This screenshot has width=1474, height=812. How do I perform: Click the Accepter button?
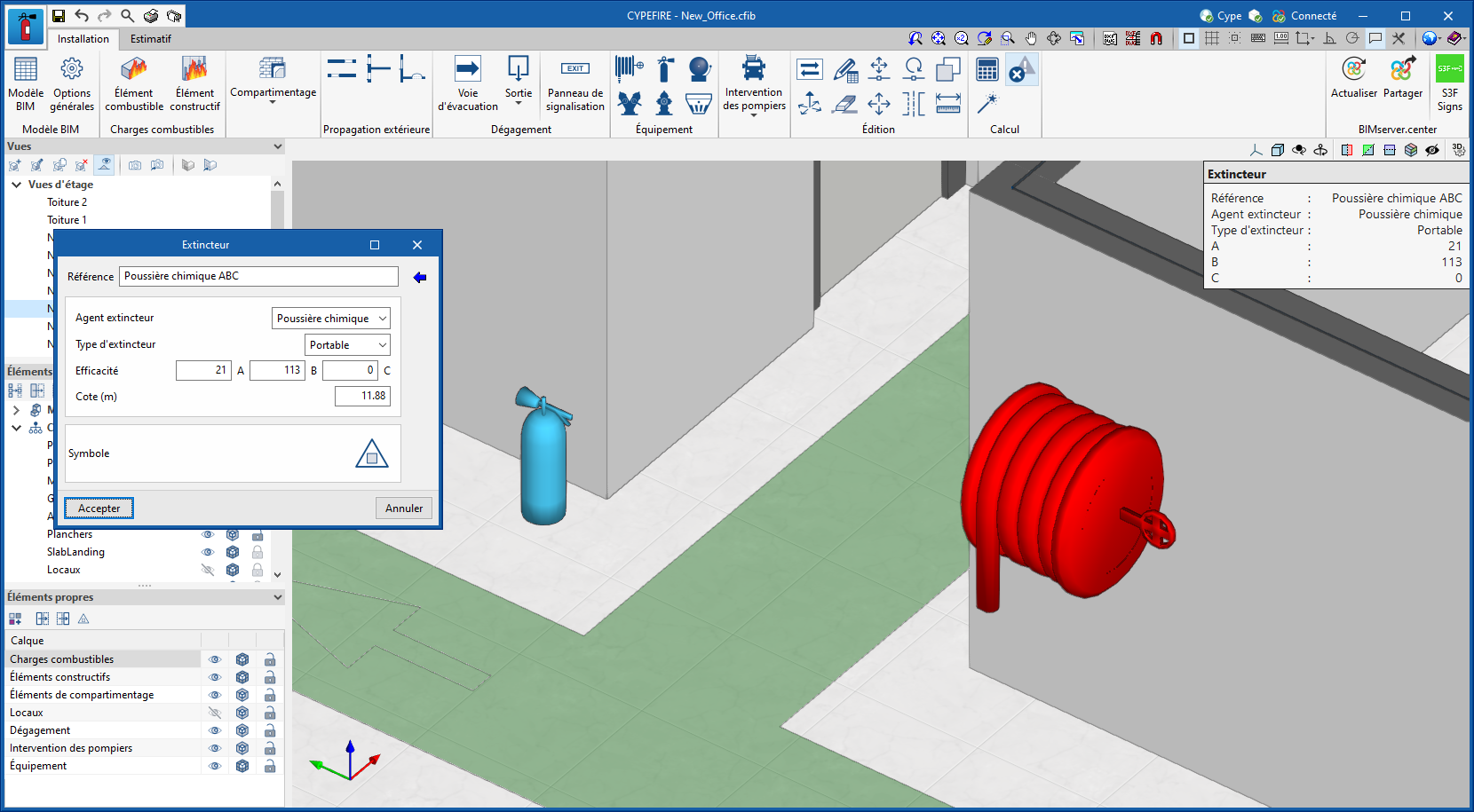[99, 508]
